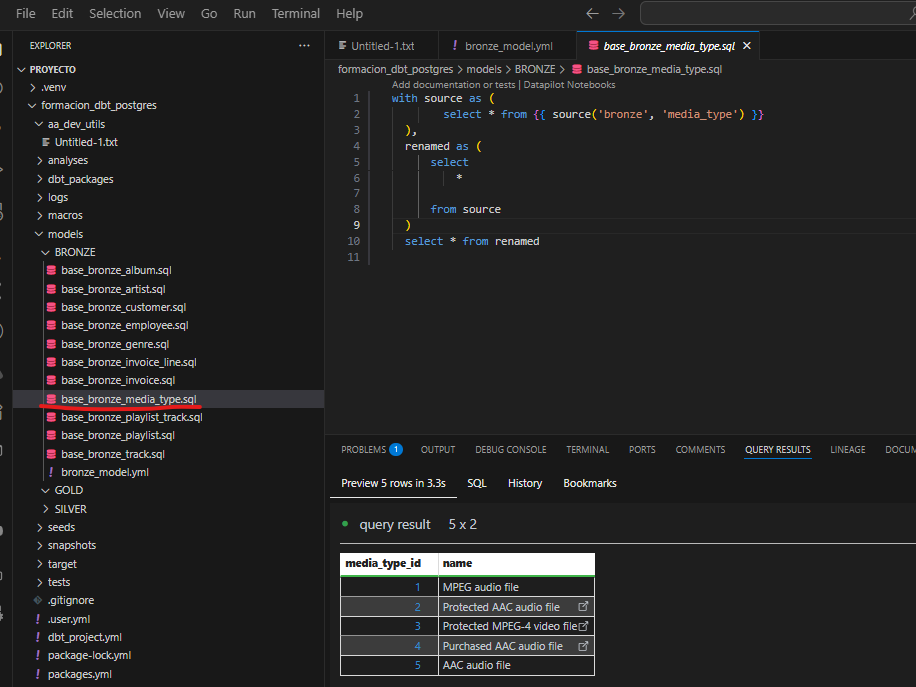Open expand icon on Protected AAC audio file
Viewport: 916px width, 687px height.
tap(584, 607)
